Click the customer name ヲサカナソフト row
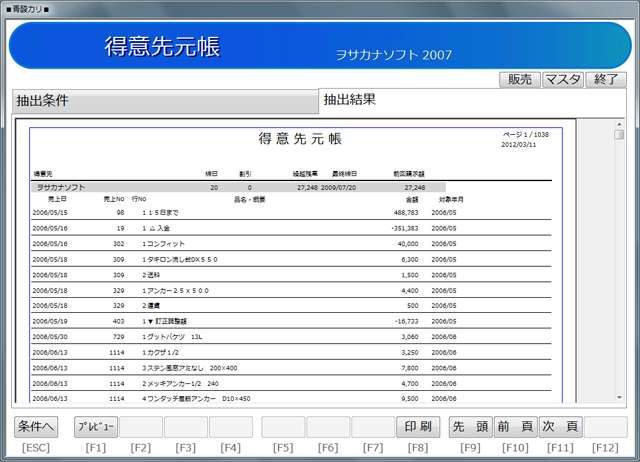Screen dimensions: 640x462 click(x=238, y=187)
